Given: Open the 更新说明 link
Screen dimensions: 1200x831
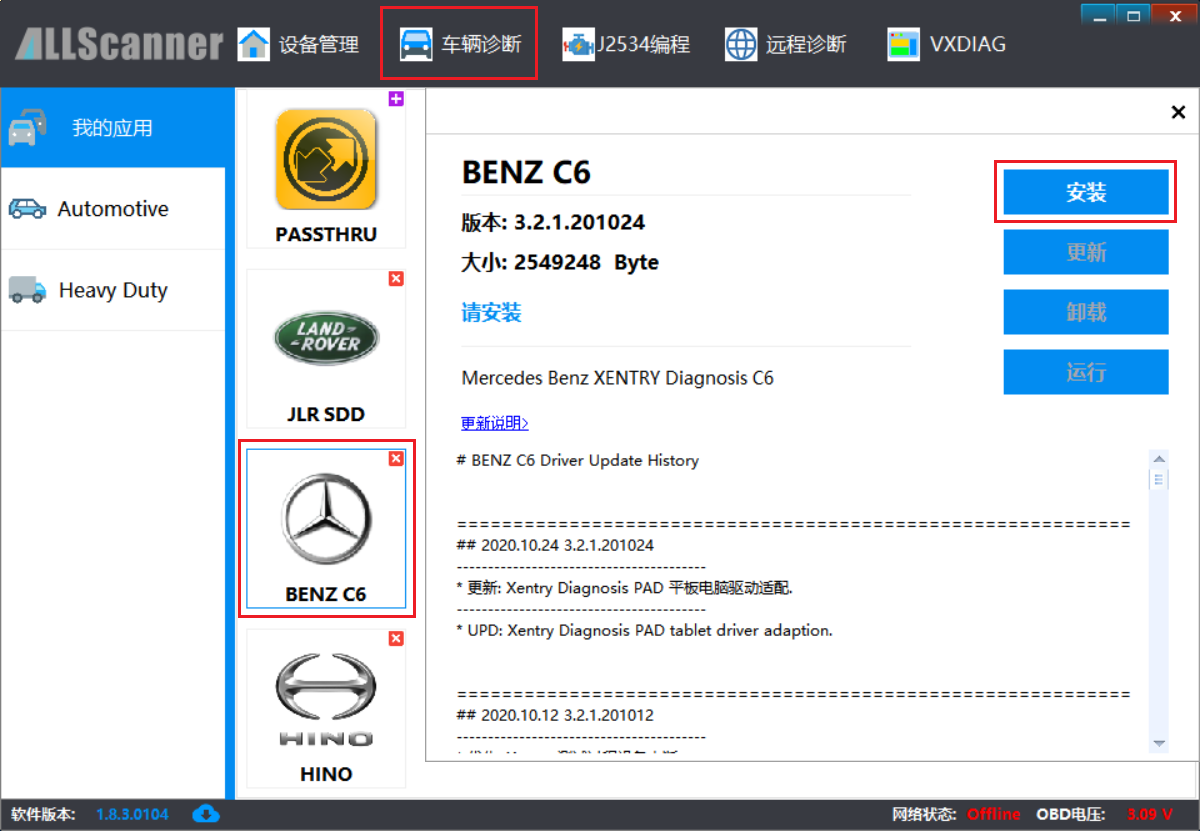Looking at the screenshot, I should (495, 423).
